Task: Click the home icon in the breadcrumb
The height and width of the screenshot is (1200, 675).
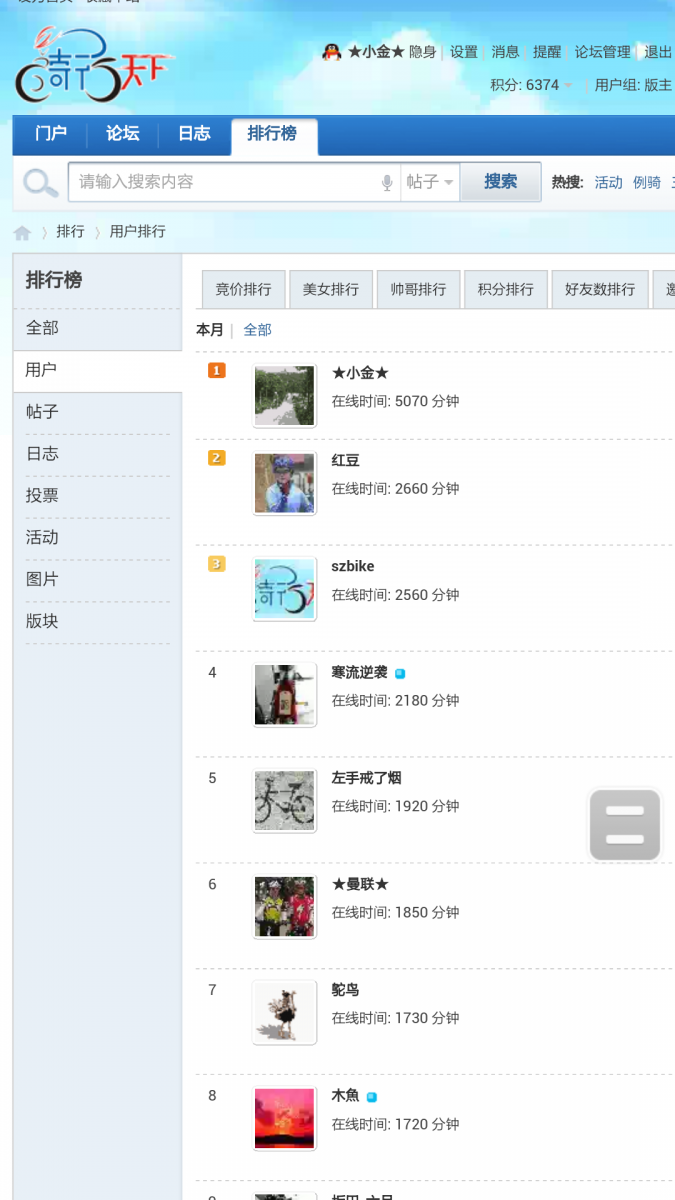Action: [22, 233]
